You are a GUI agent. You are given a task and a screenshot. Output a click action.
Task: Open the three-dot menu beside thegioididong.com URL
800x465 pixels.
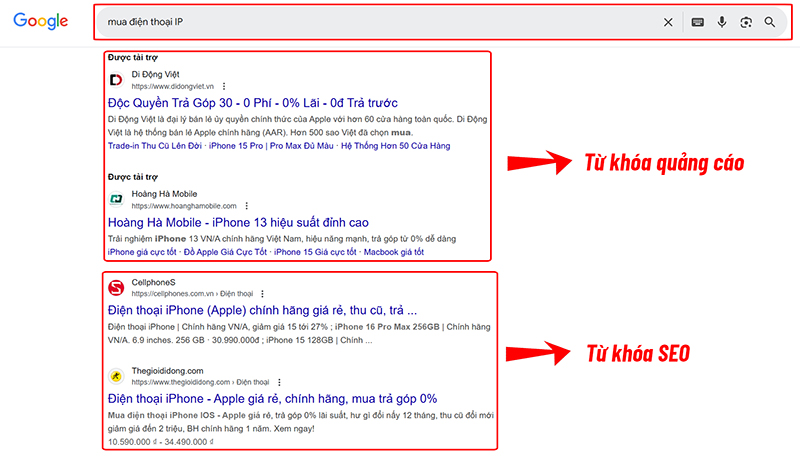(279, 382)
